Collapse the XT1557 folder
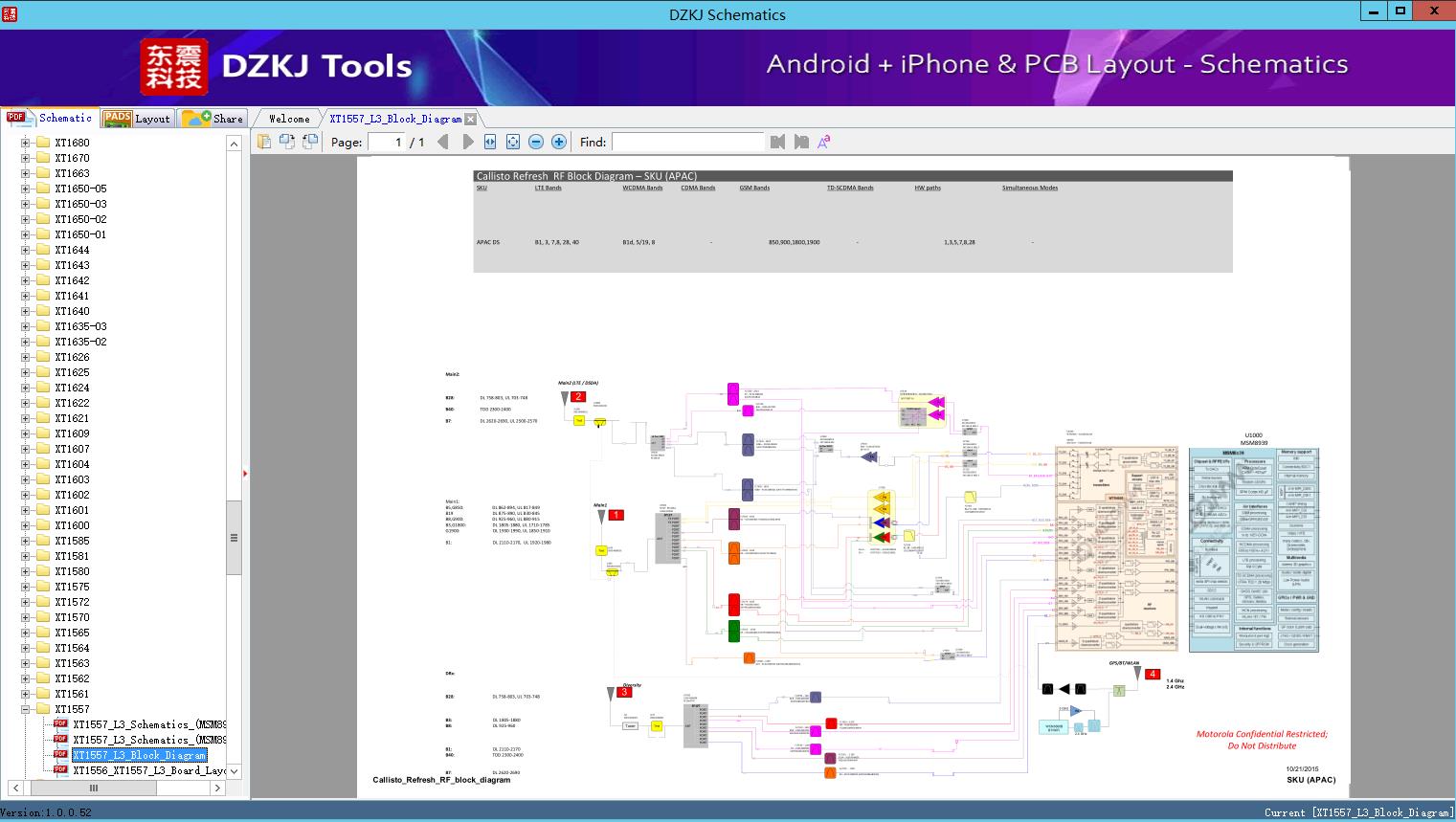 [25, 709]
